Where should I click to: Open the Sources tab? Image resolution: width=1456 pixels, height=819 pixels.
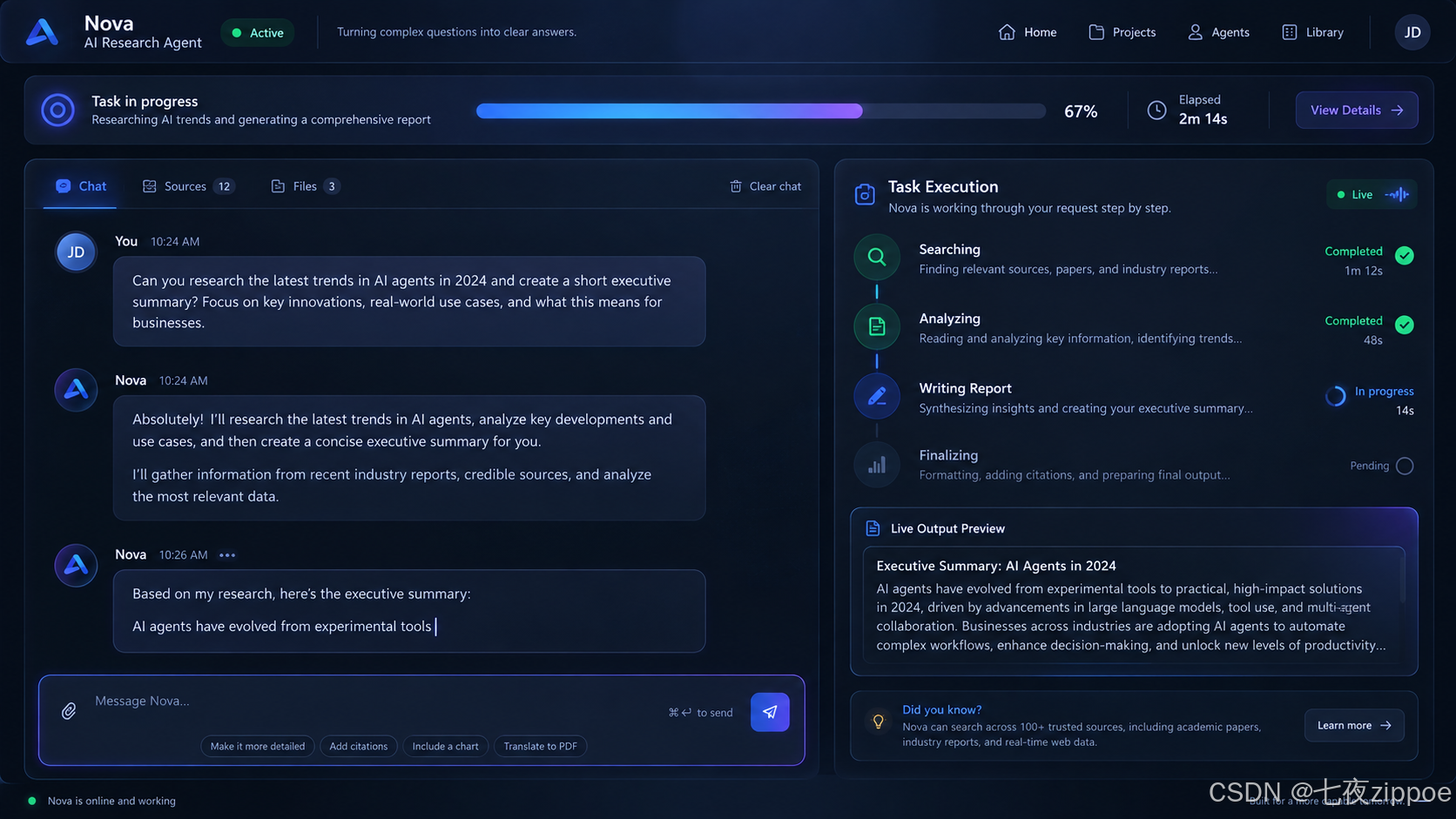click(188, 186)
